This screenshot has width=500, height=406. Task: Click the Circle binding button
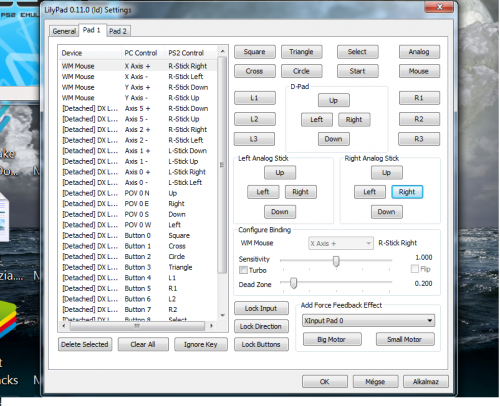click(x=301, y=71)
